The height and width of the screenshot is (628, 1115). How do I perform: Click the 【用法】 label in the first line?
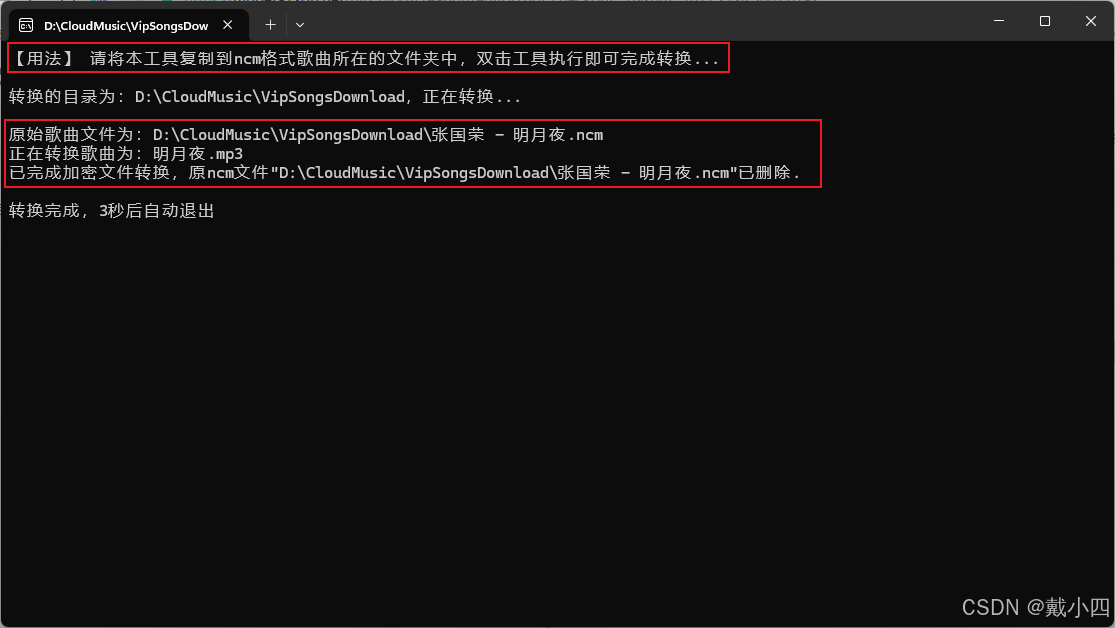pyautogui.click(x=43, y=58)
